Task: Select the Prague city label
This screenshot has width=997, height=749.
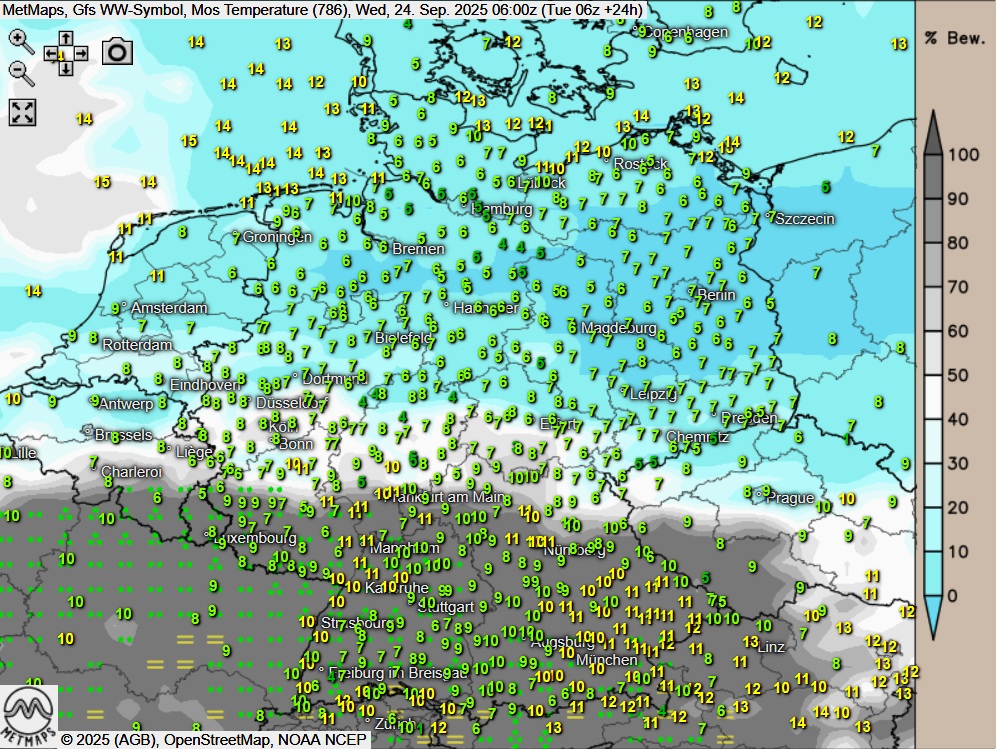Action: 790,498
